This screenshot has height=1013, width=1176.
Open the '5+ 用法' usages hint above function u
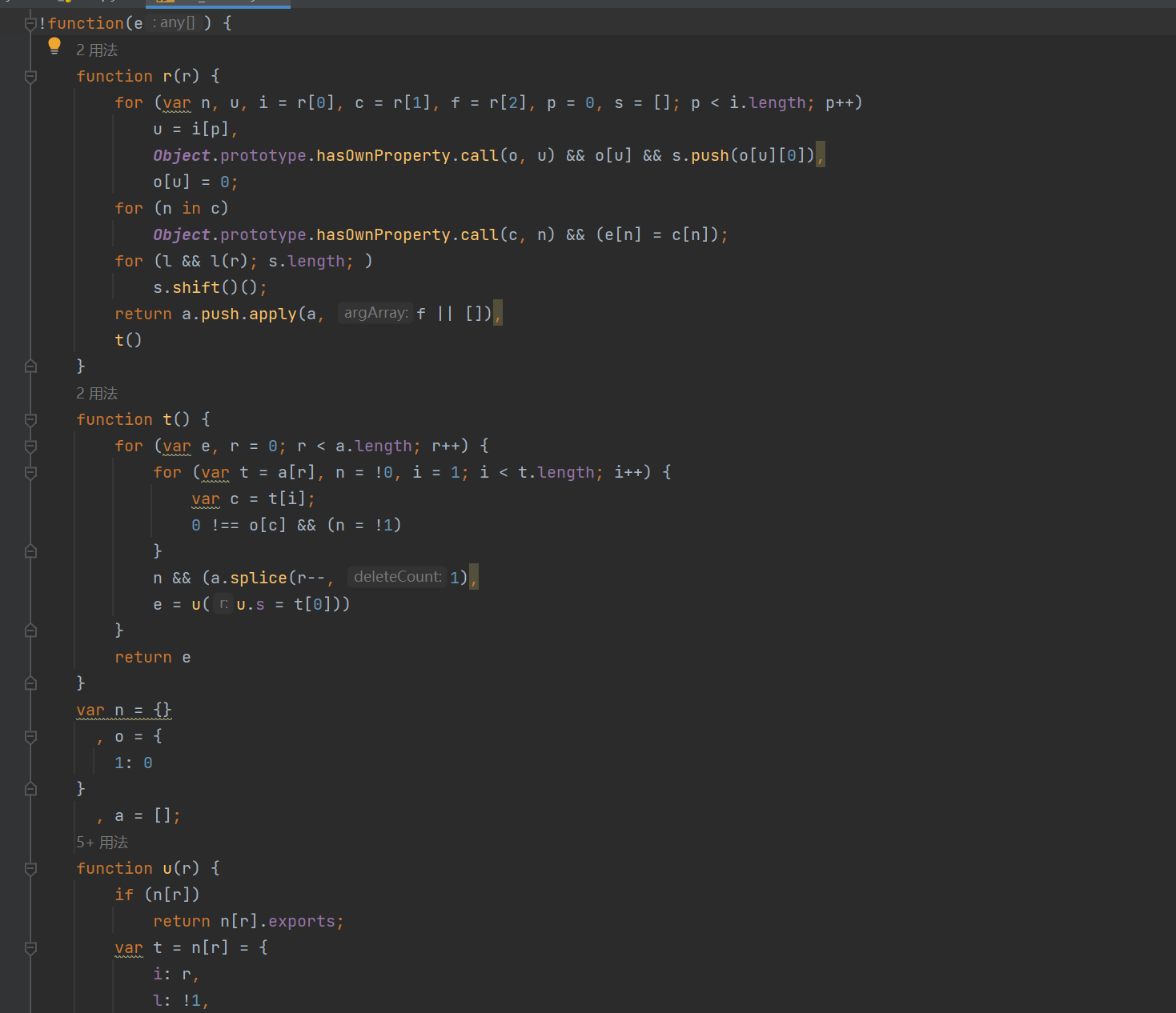tap(102, 842)
